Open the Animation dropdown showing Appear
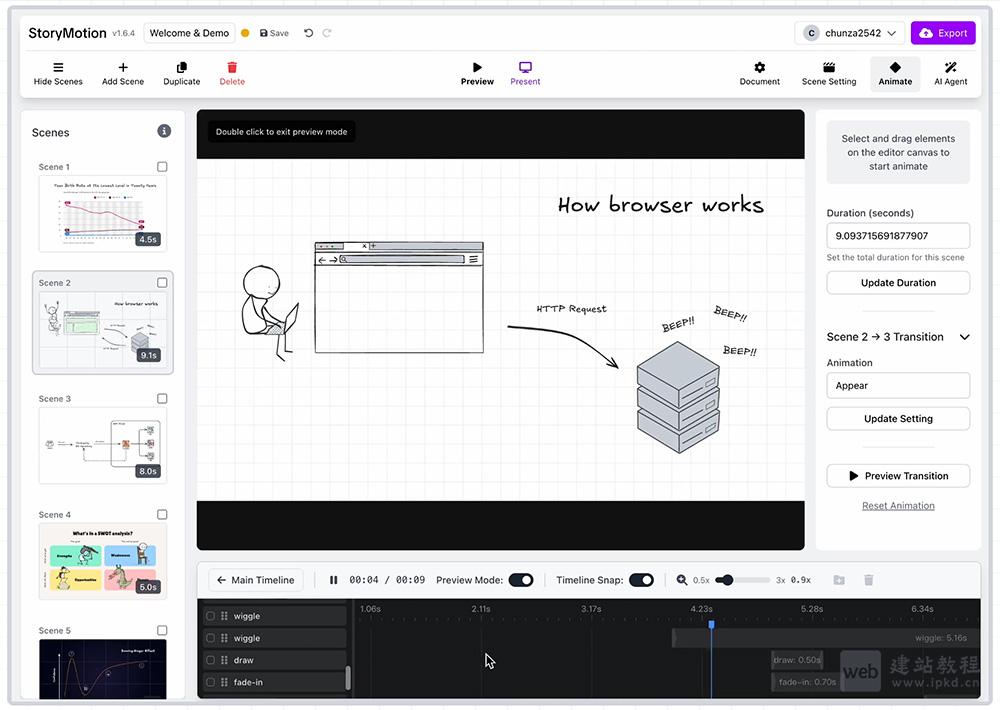Viewport: 1000px width, 710px height. (x=898, y=385)
